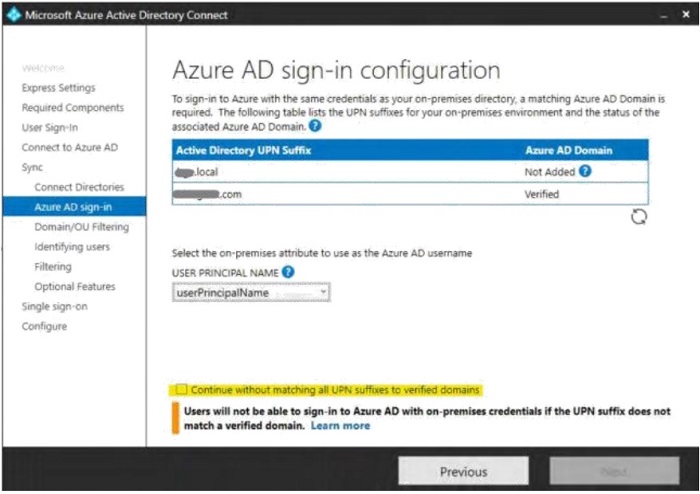
Task: Minimize the Azure AD Connect window
Action: (x=664, y=15)
